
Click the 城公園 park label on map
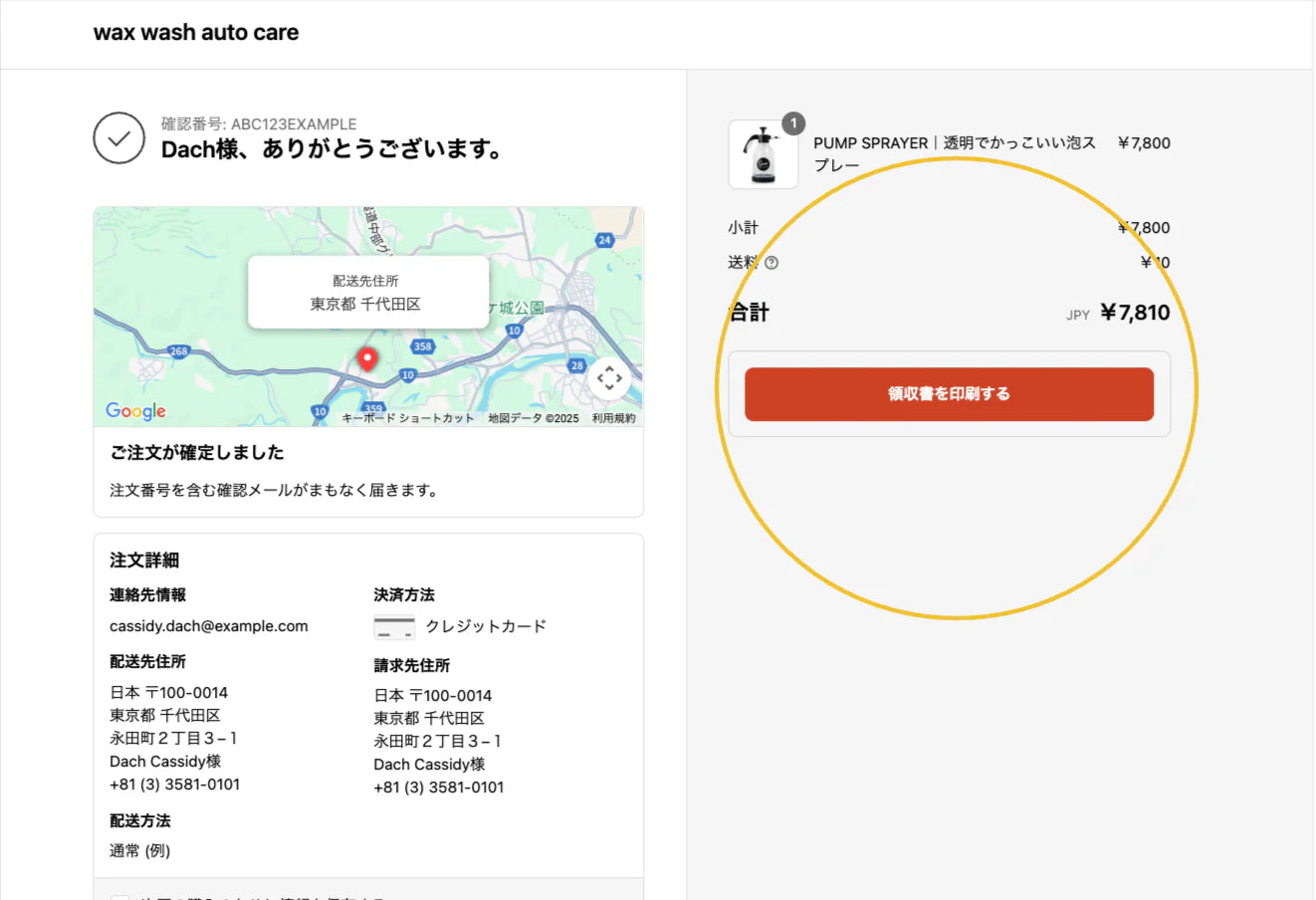(521, 308)
